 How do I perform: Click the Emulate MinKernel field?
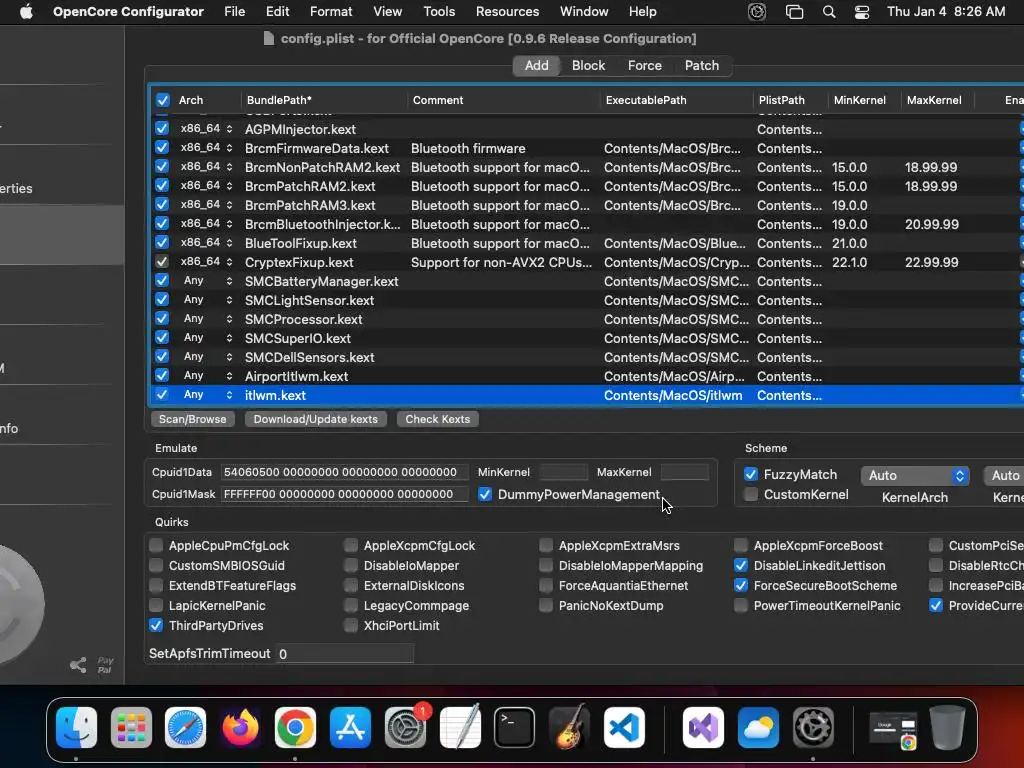[564, 472]
